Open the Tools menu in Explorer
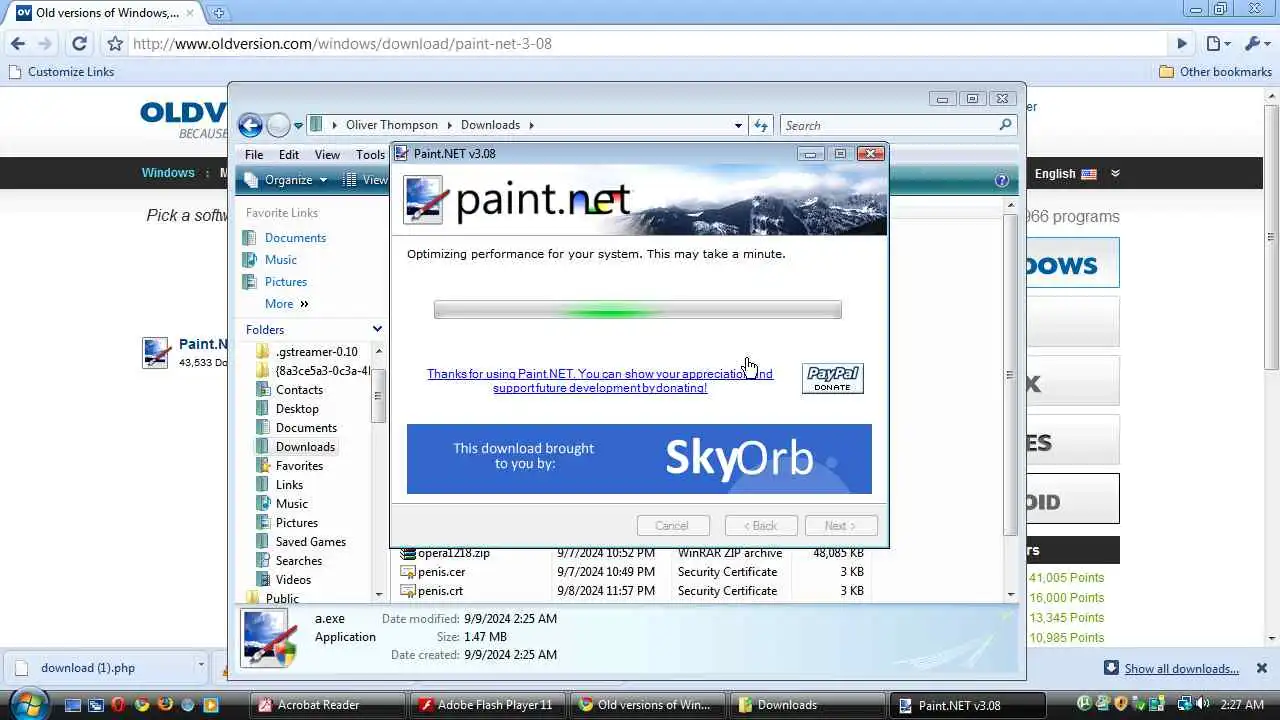Screen dimensions: 1280x720 click(x=370, y=155)
